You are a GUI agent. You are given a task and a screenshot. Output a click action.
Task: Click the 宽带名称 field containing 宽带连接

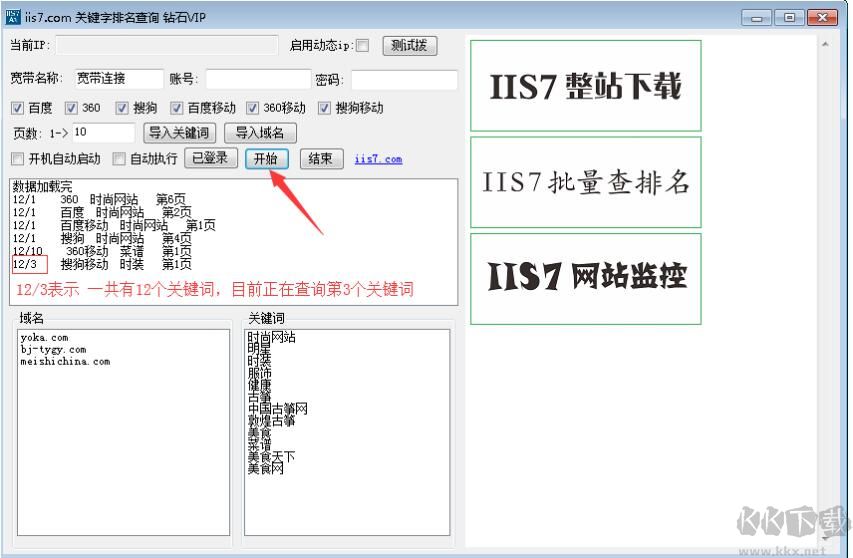(118, 79)
